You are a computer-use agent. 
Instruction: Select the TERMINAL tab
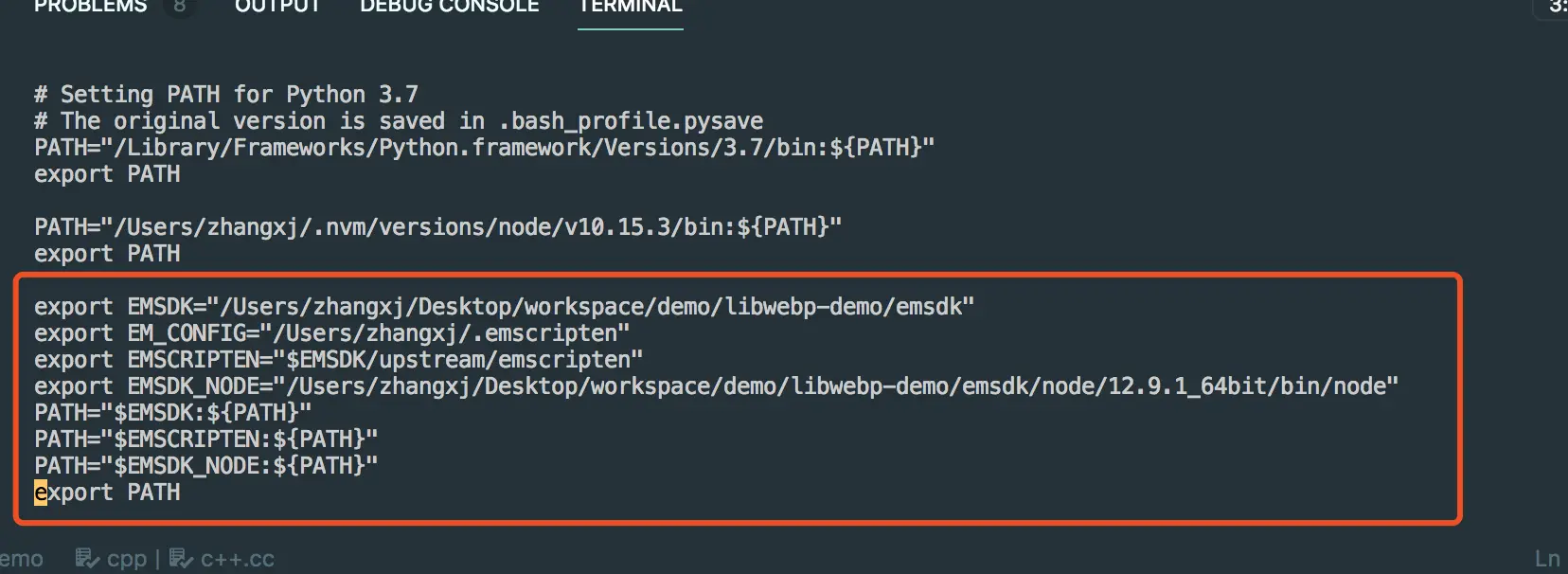pos(631,7)
